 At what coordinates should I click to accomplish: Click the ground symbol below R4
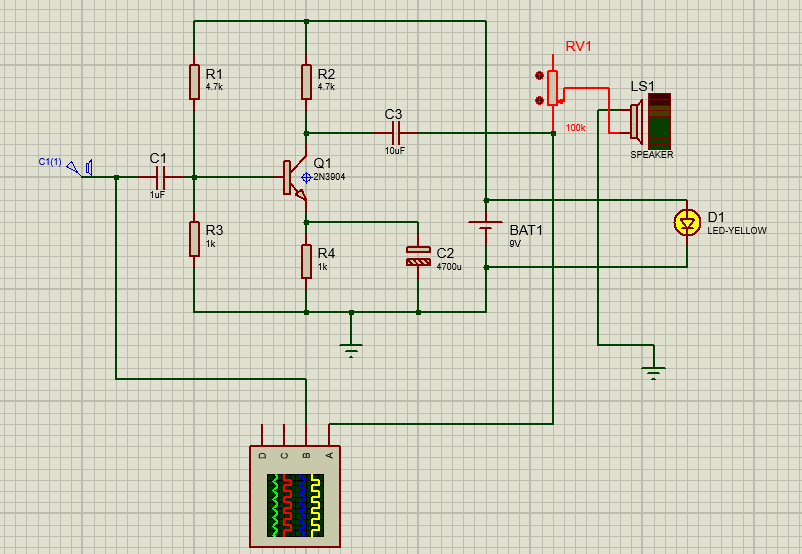[351, 349]
